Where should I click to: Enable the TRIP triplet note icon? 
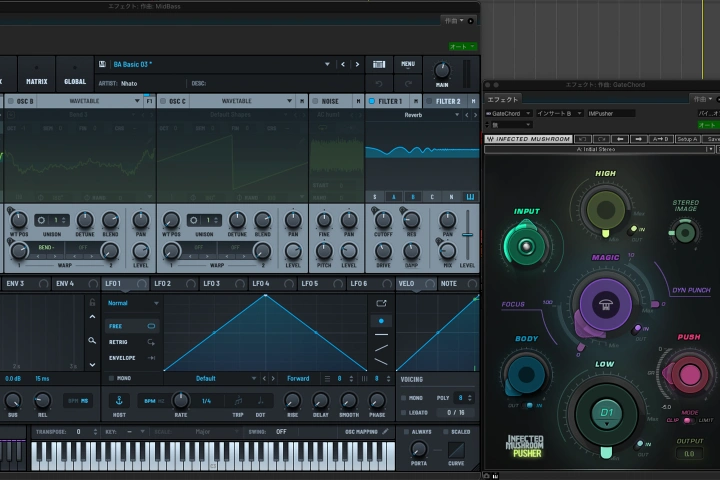coord(238,401)
